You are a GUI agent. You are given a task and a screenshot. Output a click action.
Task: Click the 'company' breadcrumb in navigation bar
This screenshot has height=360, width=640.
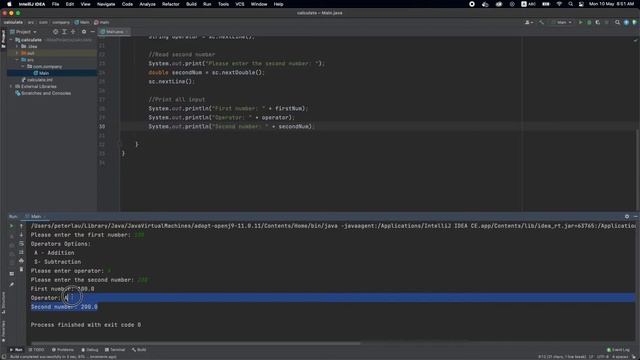(x=61, y=22)
